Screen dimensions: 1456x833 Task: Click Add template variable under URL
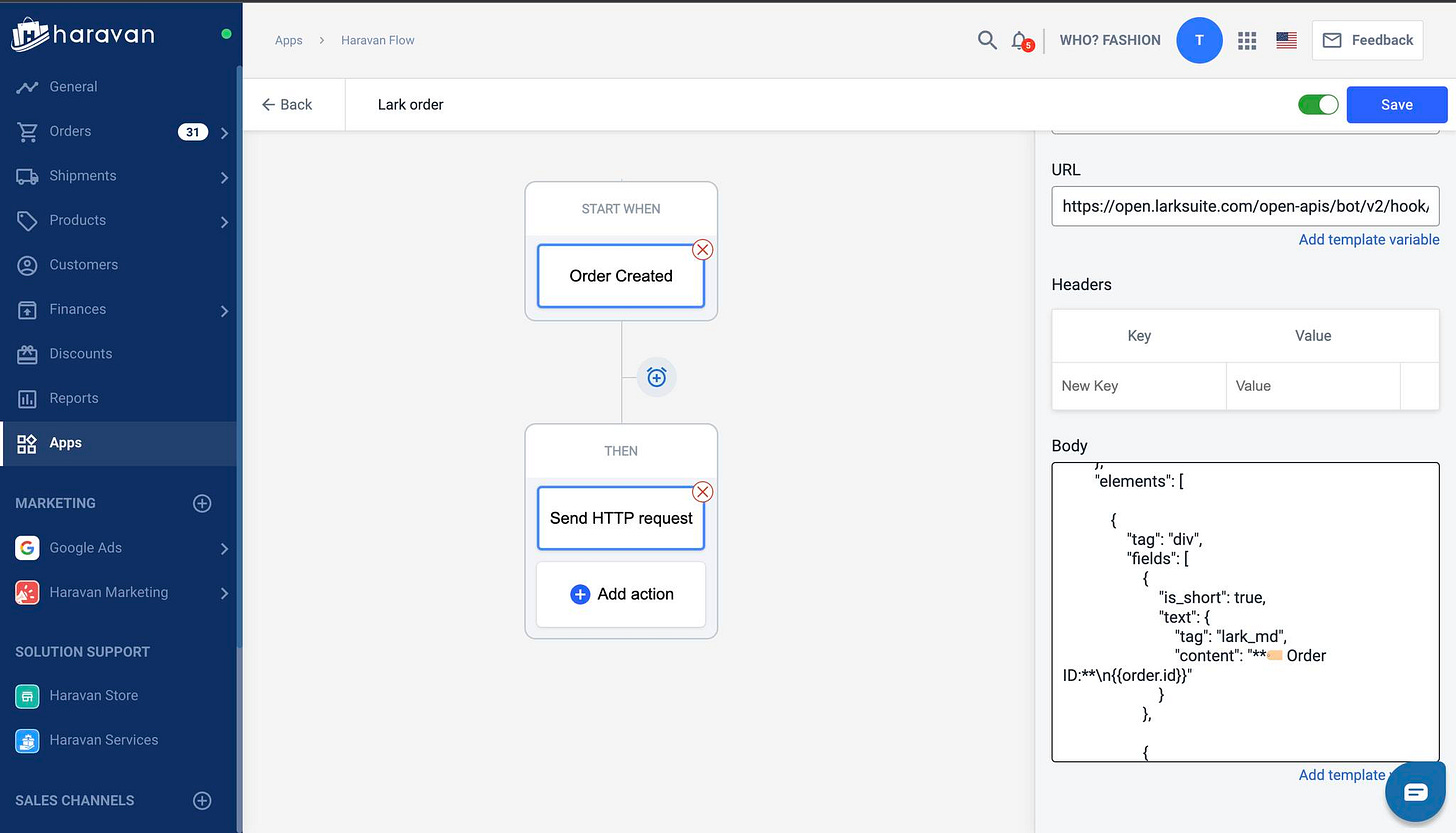(1369, 239)
